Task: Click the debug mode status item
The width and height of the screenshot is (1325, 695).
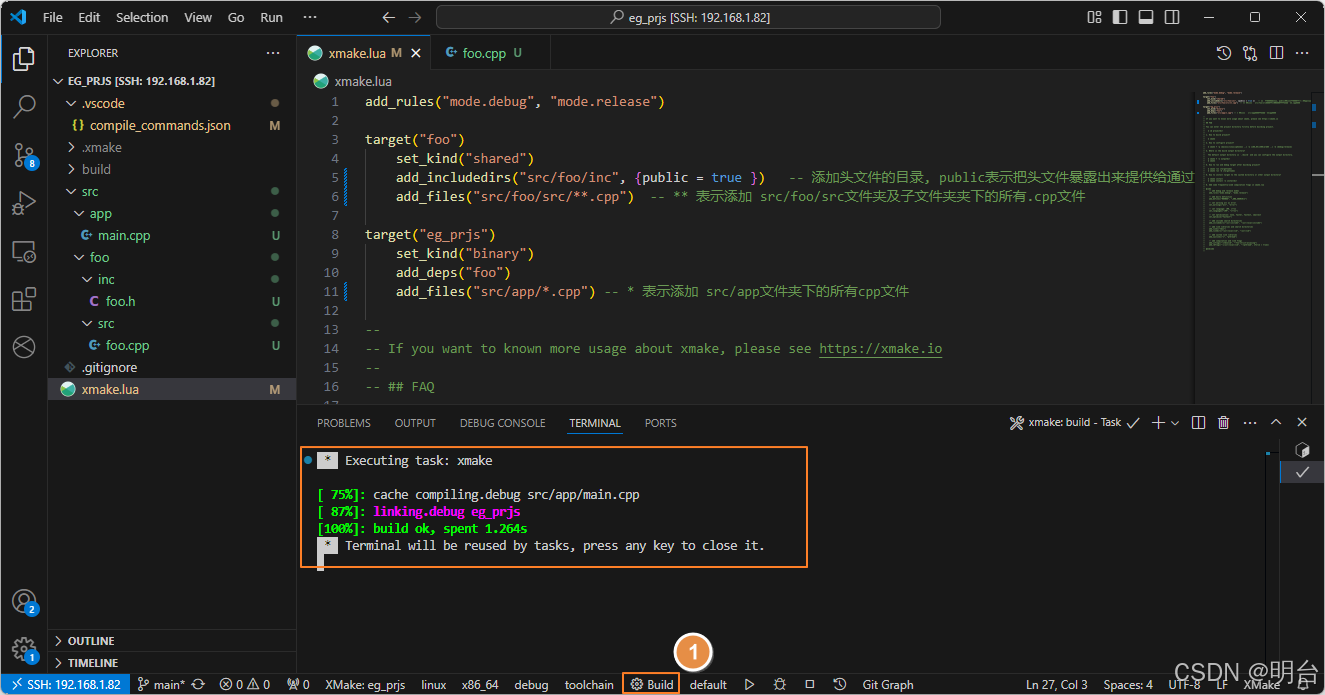Action: click(x=531, y=684)
